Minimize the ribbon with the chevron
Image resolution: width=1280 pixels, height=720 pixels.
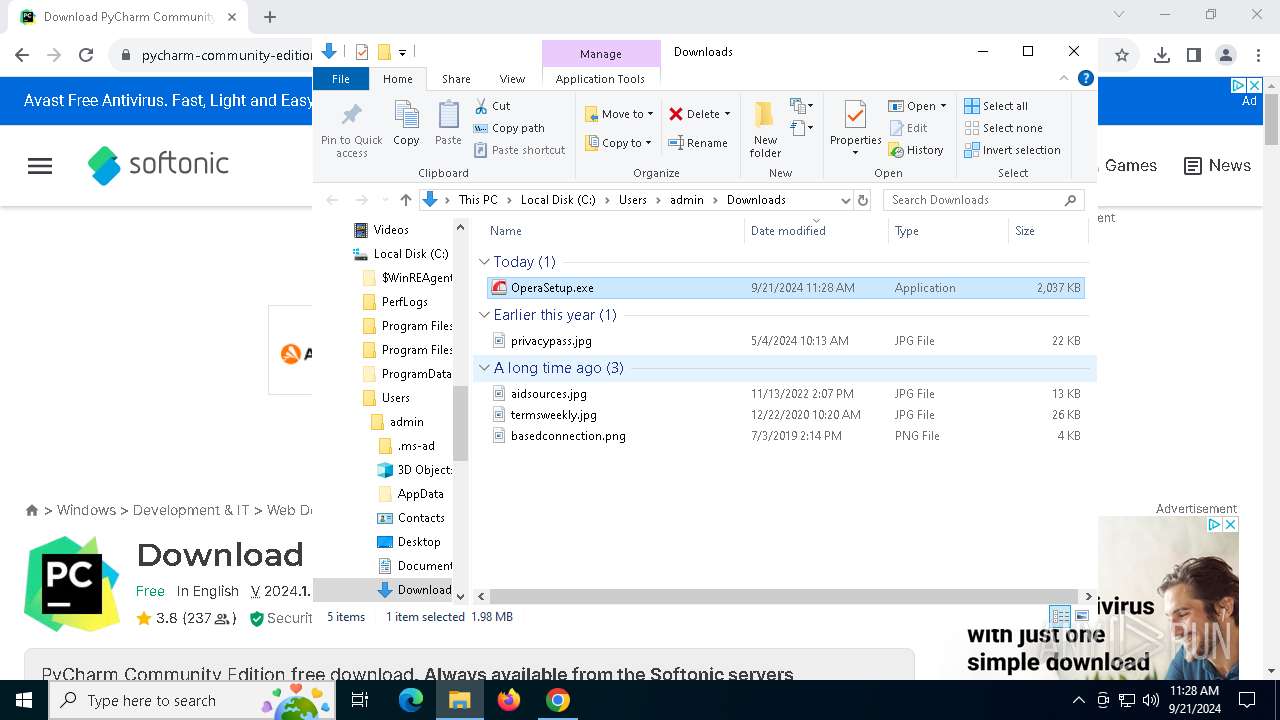[1064, 78]
